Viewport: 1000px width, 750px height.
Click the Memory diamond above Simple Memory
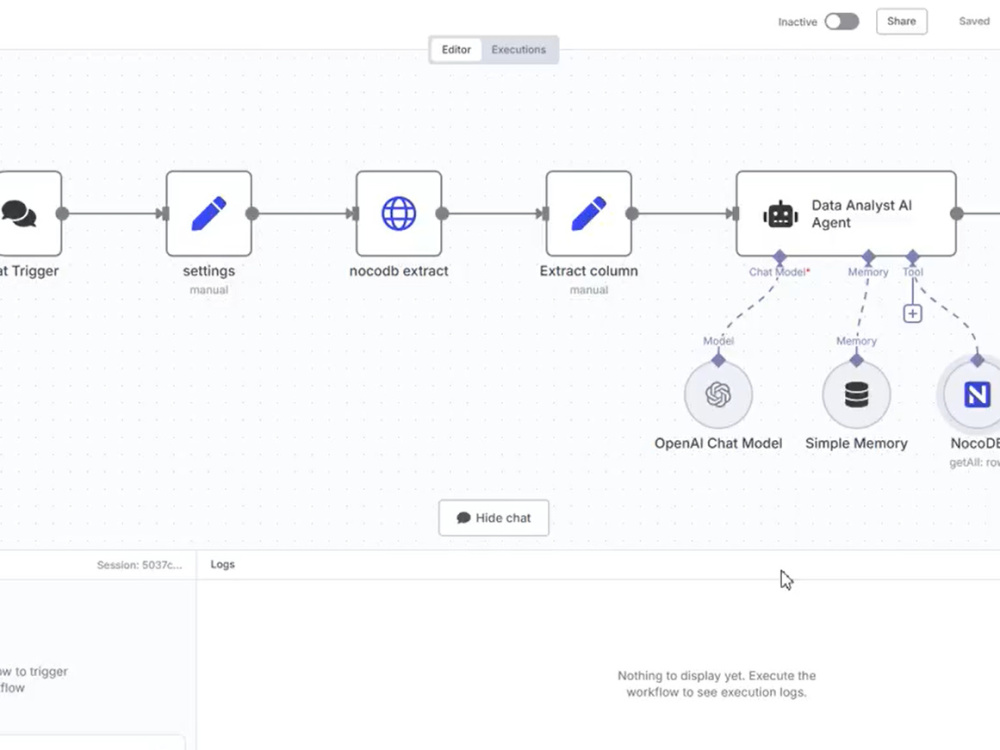pos(857,360)
